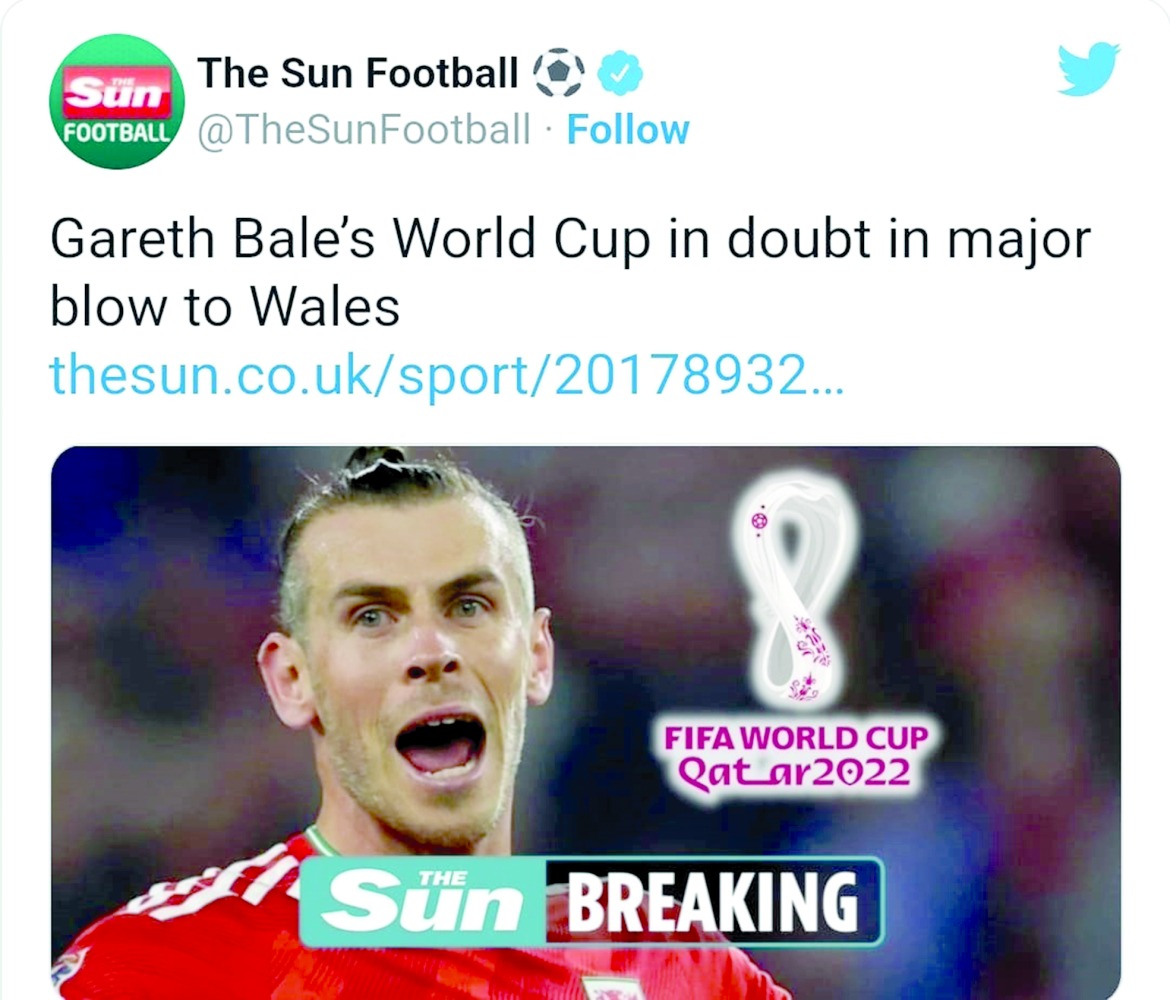Viewport: 1170px width, 1000px height.
Task: Open the thesun.co.uk/sport article link
Action: [446, 374]
